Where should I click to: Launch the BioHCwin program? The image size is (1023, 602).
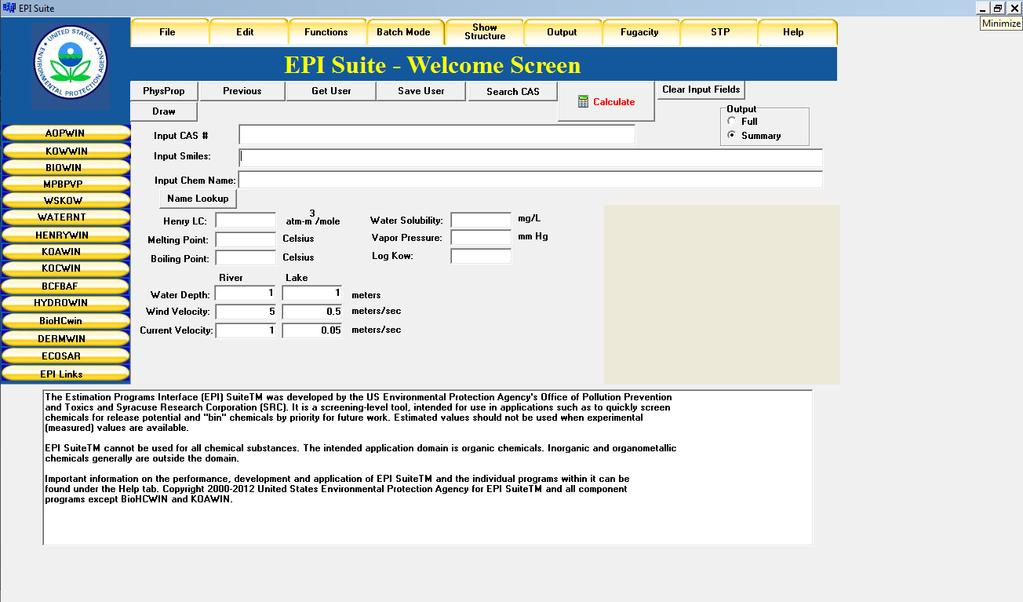[x=65, y=321]
